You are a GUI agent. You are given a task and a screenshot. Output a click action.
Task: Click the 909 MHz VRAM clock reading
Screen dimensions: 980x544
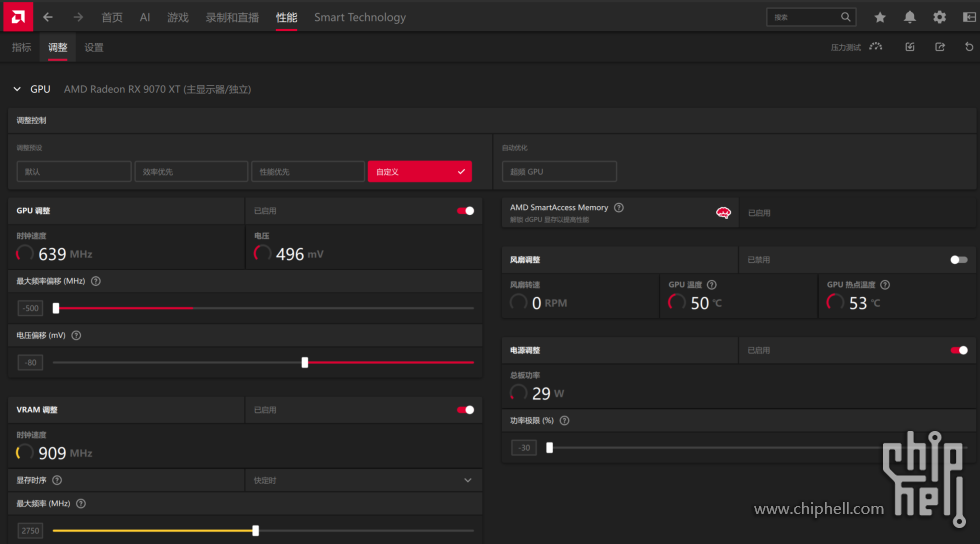[65, 453]
